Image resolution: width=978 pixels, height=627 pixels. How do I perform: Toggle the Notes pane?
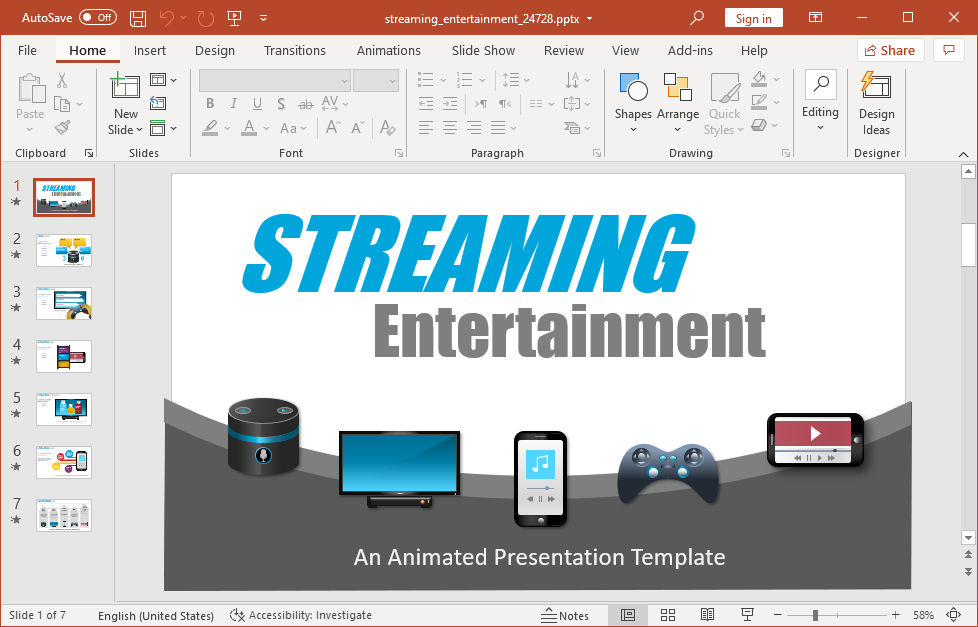[565, 615]
